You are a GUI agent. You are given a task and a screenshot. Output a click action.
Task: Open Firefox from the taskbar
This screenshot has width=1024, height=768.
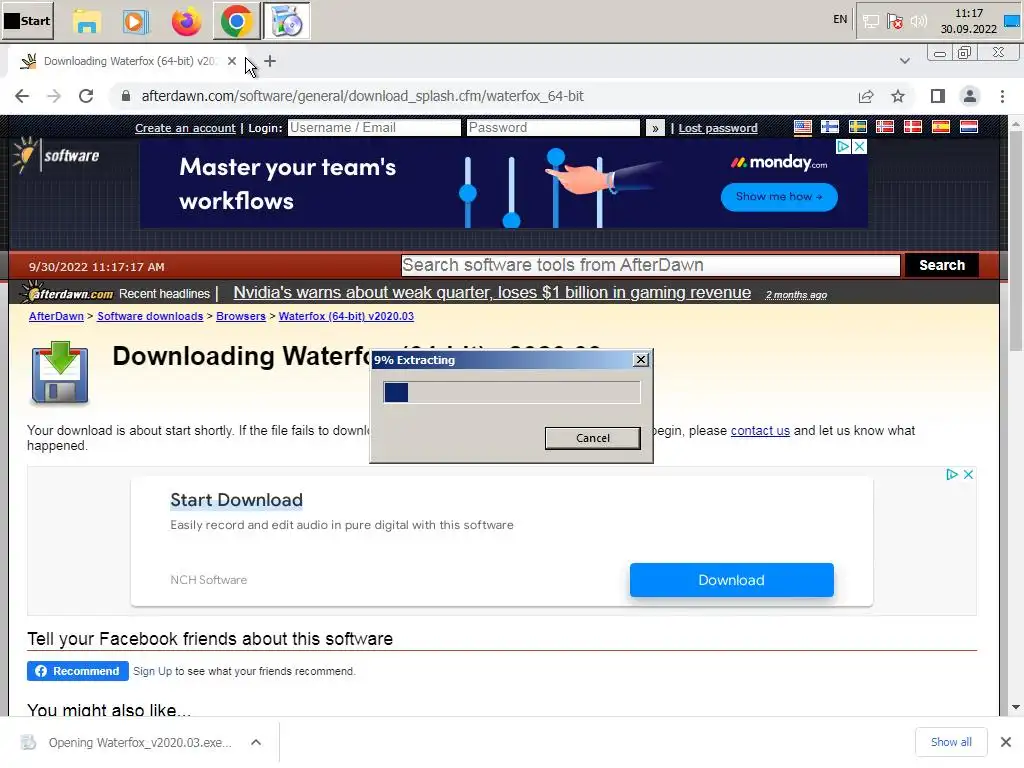pos(186,22)
